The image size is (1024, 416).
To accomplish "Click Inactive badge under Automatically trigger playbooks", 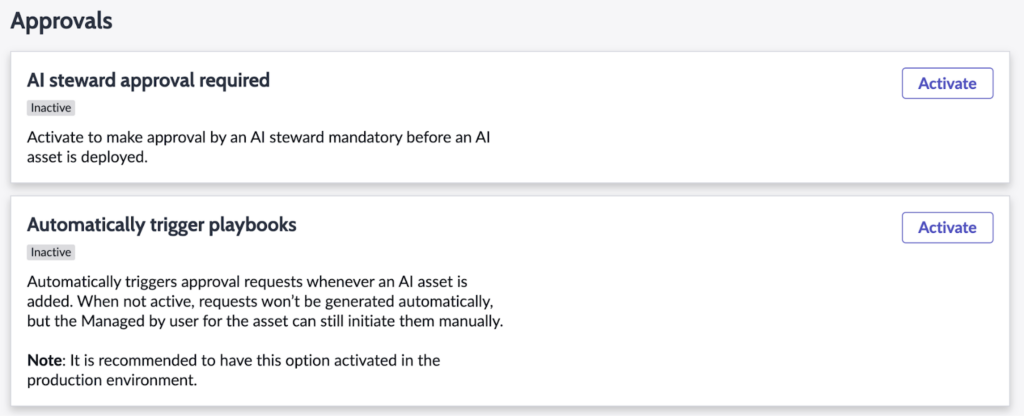I will pyautogui.click(x=51, y=252).
